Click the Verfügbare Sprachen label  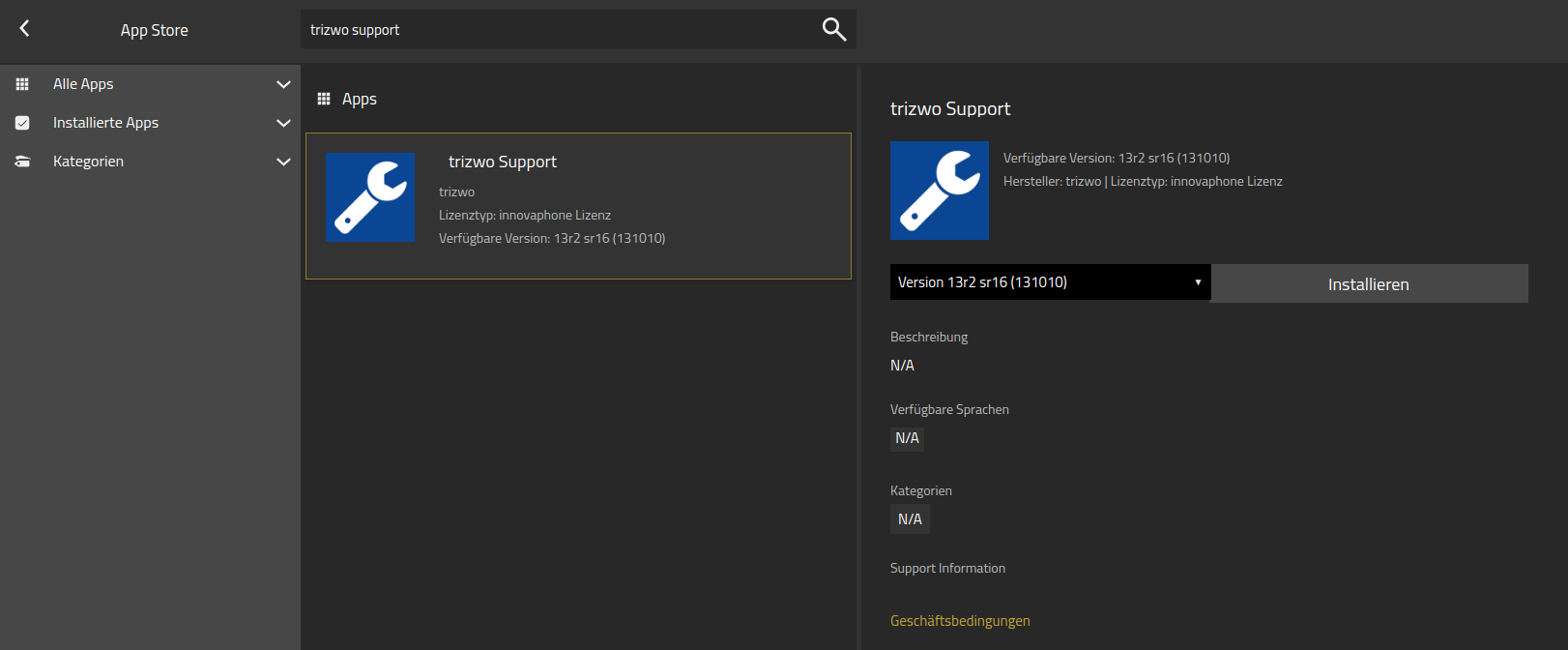tap(949, 409)
